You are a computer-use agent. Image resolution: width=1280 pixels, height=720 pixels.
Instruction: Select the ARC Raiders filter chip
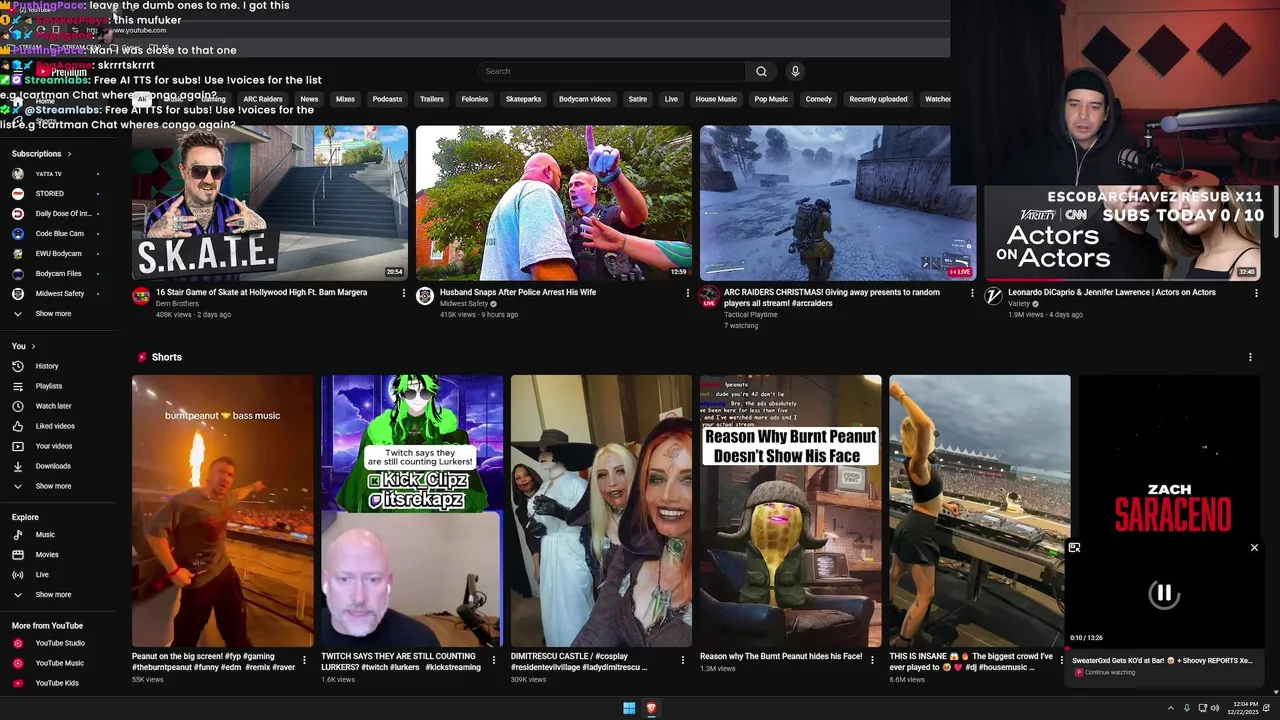coord(263,99)
